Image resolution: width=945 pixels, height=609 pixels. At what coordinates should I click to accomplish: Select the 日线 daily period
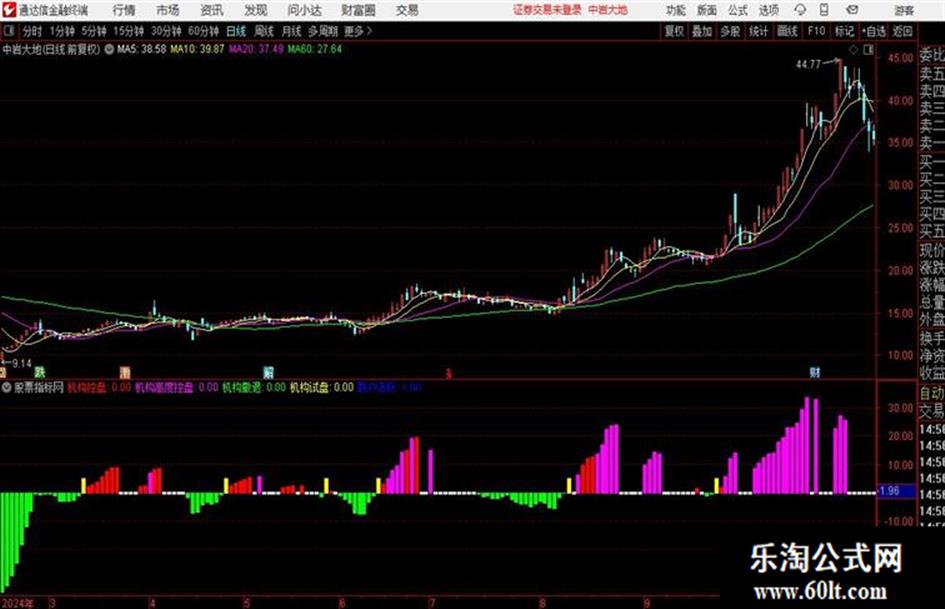(x=236, y=31)
